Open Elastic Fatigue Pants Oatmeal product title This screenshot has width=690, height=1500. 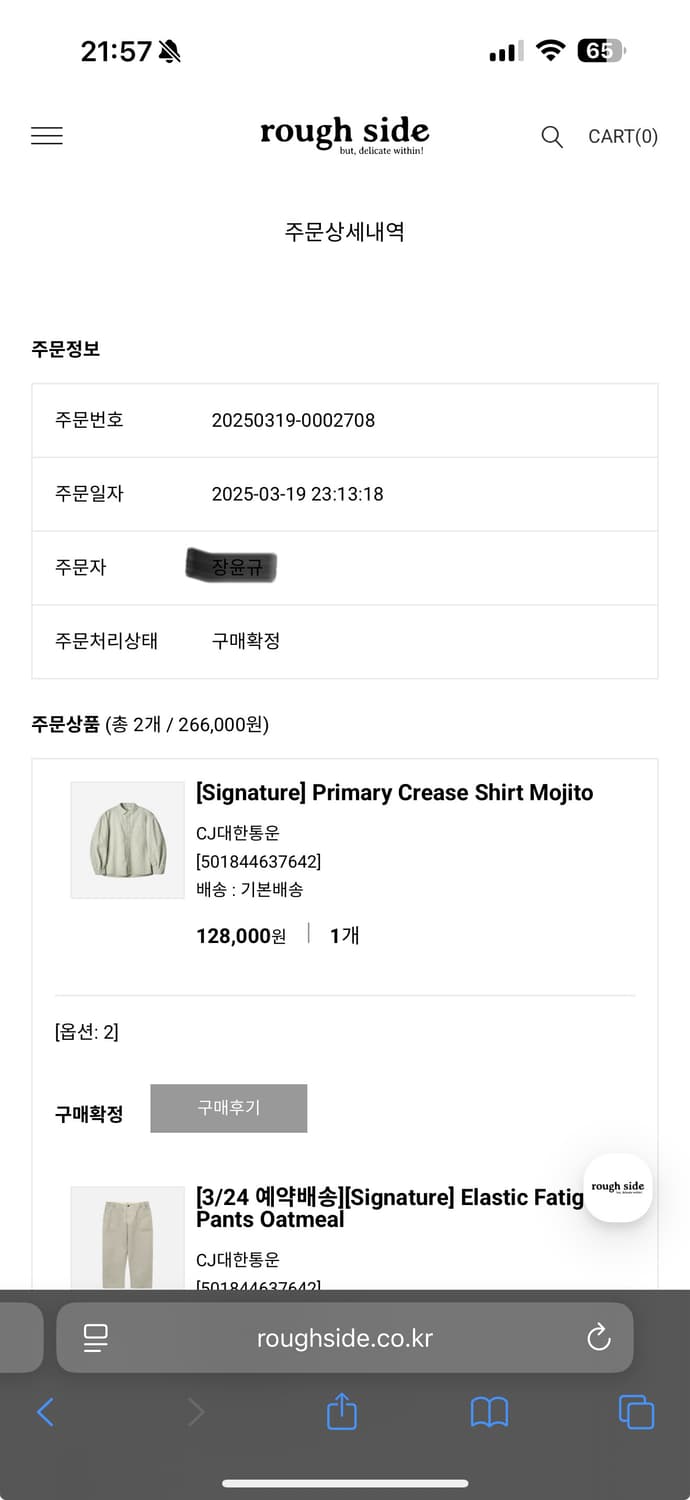[x=388, y=1208]
